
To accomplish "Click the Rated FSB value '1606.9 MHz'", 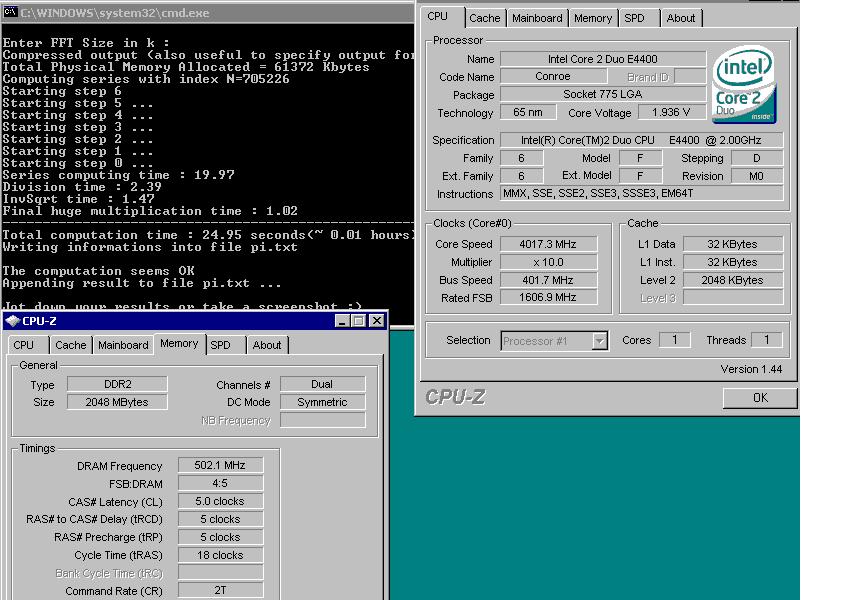I will 548,298.
